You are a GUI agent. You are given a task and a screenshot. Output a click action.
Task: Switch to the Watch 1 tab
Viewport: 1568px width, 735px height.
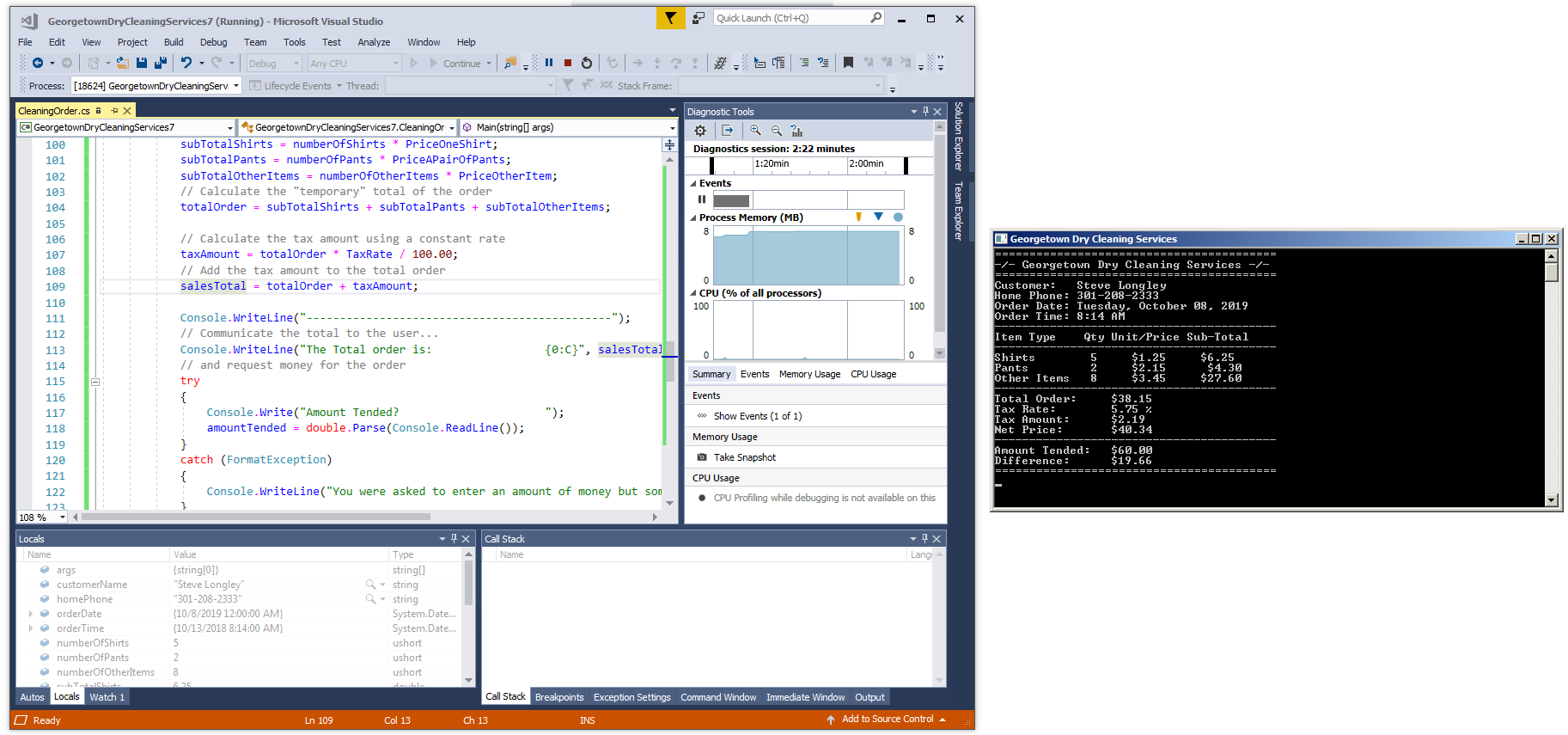(107, 697)
